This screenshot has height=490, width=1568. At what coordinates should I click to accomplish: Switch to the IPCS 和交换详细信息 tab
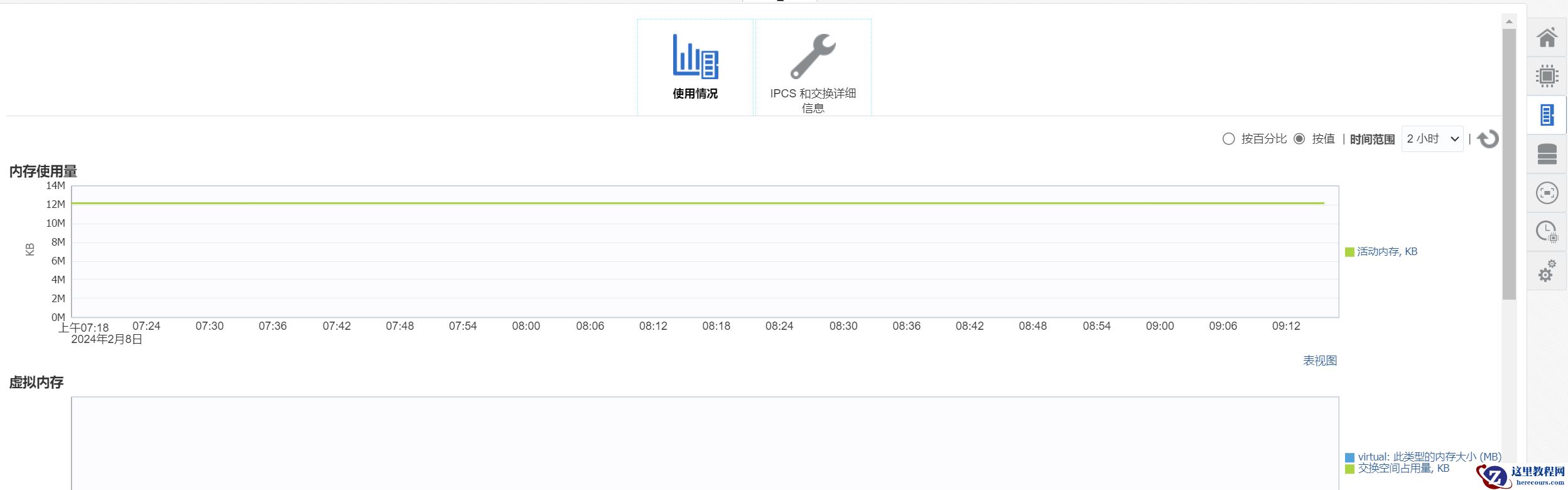pos(813,67)
